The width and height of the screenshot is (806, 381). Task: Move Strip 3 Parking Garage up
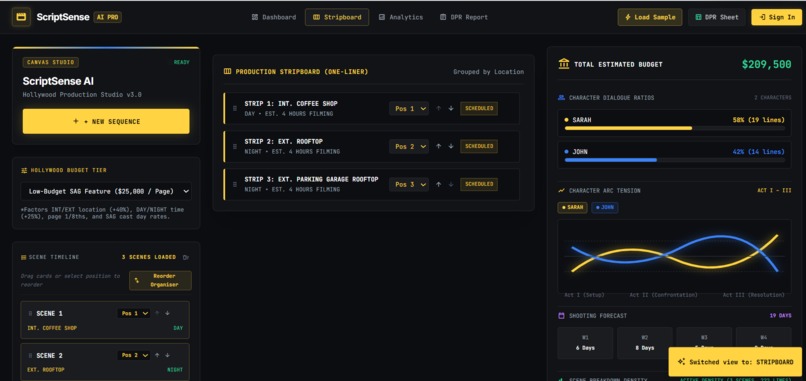[x=438, y=184]
